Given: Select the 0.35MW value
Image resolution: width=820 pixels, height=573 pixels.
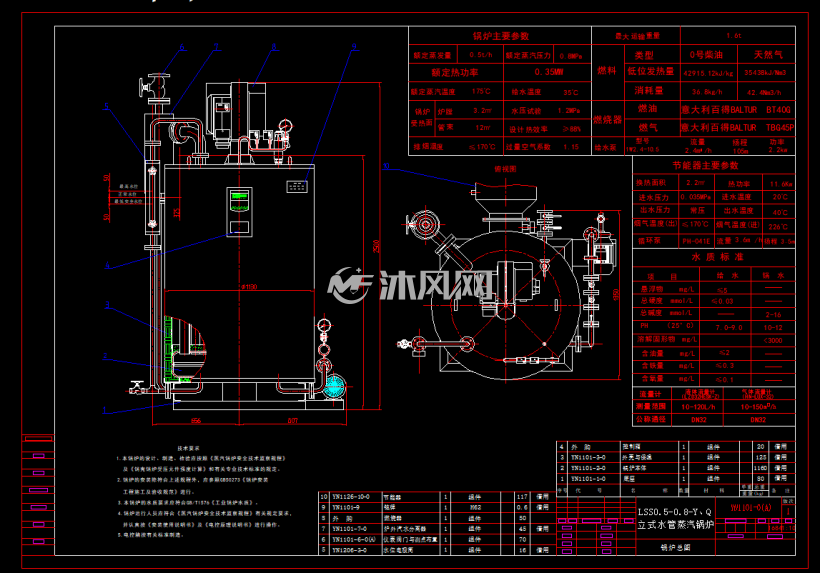Looking at the screenshot, I should 548,72.
